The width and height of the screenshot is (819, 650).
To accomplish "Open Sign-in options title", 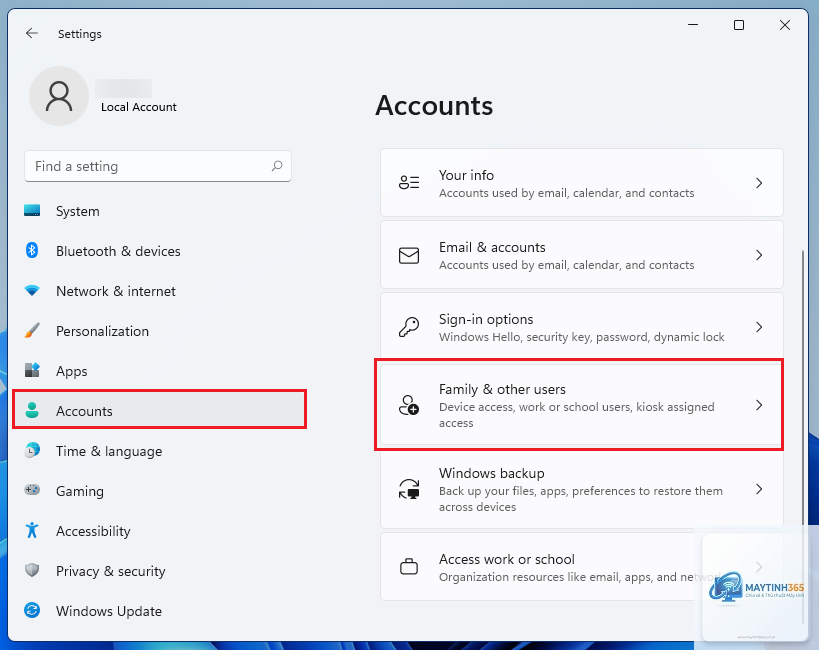I will pyautogui.click(x=486, y=319).
